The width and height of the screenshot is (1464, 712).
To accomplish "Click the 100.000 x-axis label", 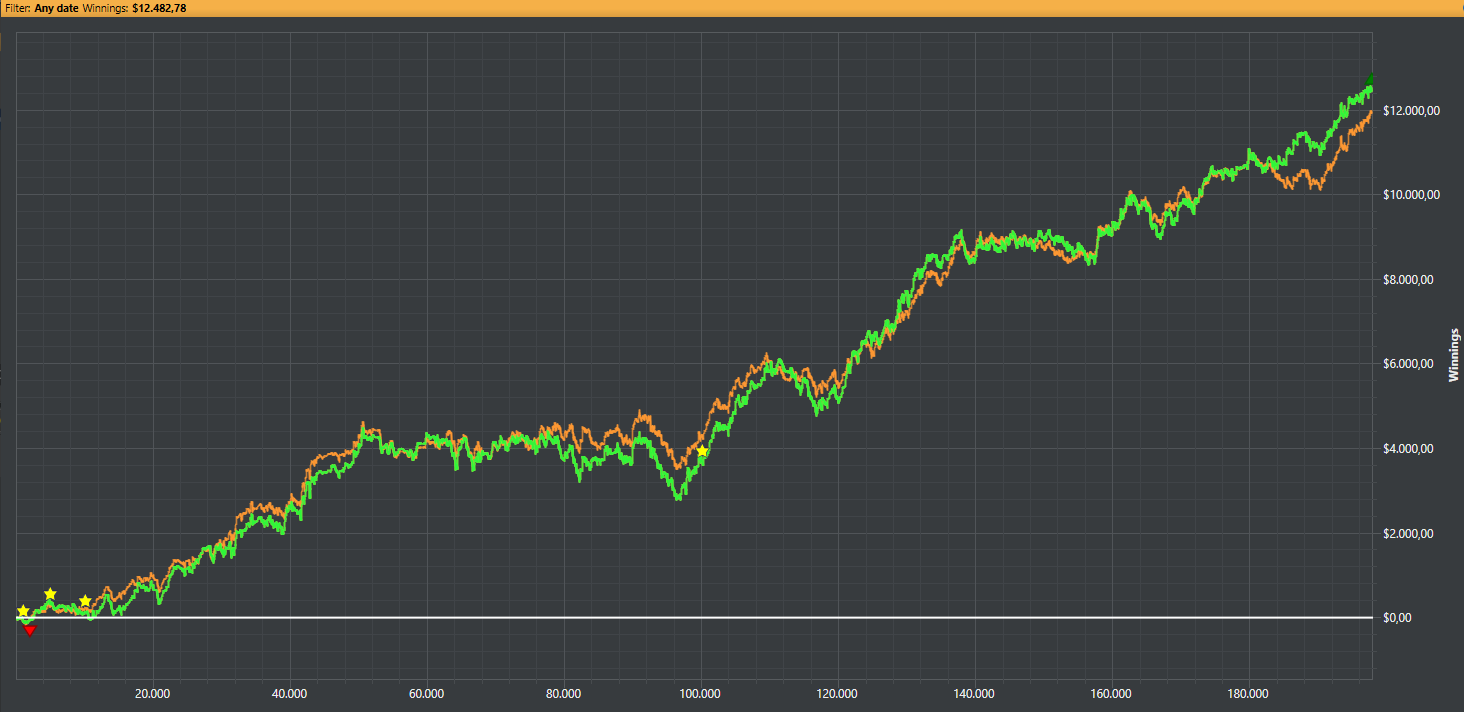I will click(701, 693).
